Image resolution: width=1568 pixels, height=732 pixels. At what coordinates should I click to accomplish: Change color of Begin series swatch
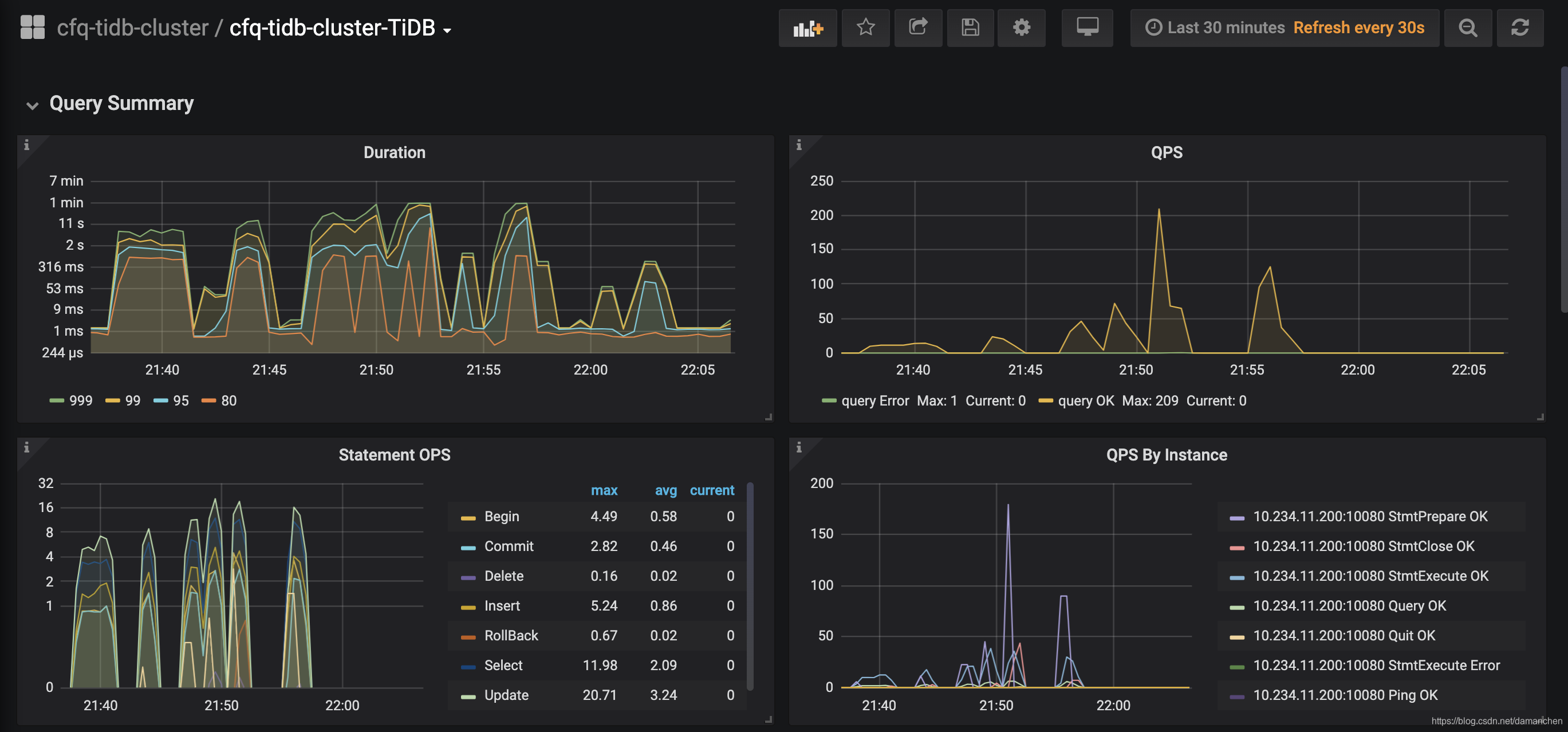click(x=468, y=518)
